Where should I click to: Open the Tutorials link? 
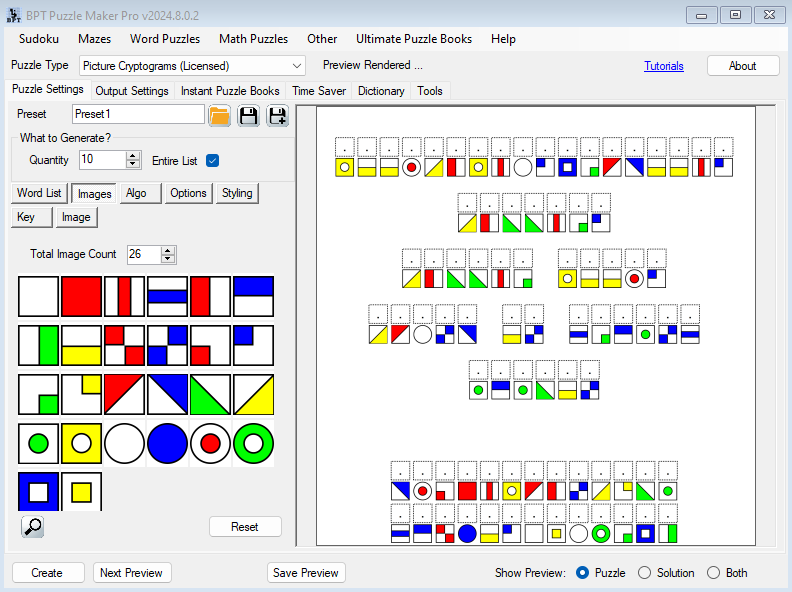[664, 66]
